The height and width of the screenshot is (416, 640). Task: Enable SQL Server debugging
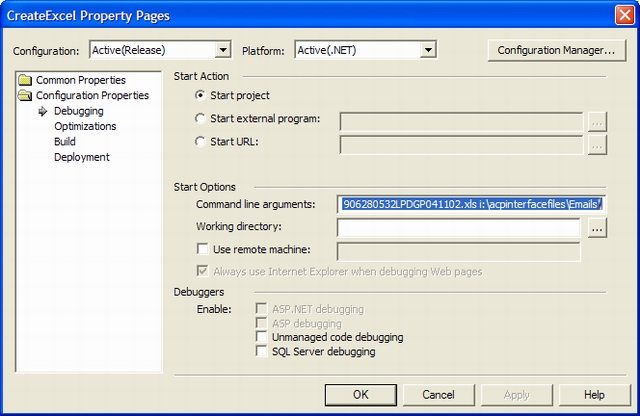261,351
